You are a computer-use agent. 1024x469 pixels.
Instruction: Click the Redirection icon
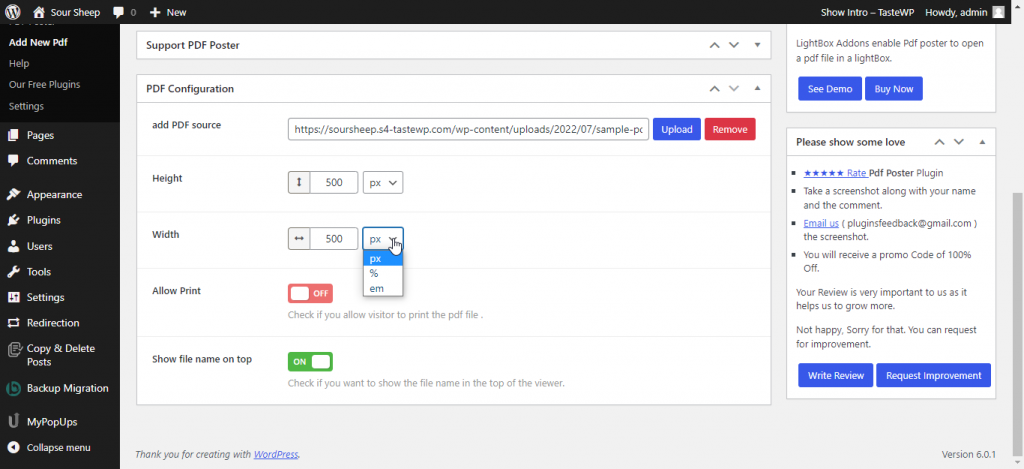14,323
